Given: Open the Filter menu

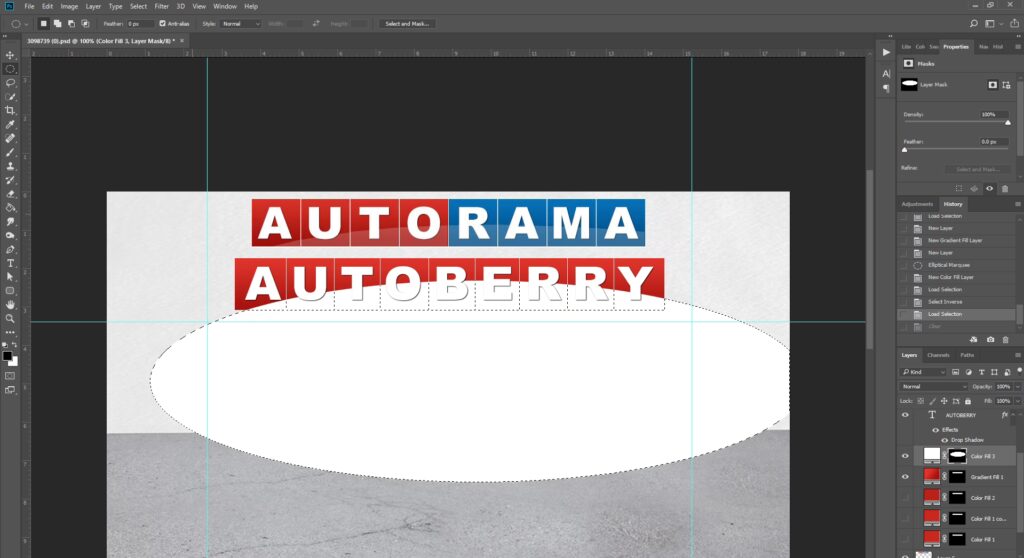Looking at the screenshot, I should coord(161,6).
